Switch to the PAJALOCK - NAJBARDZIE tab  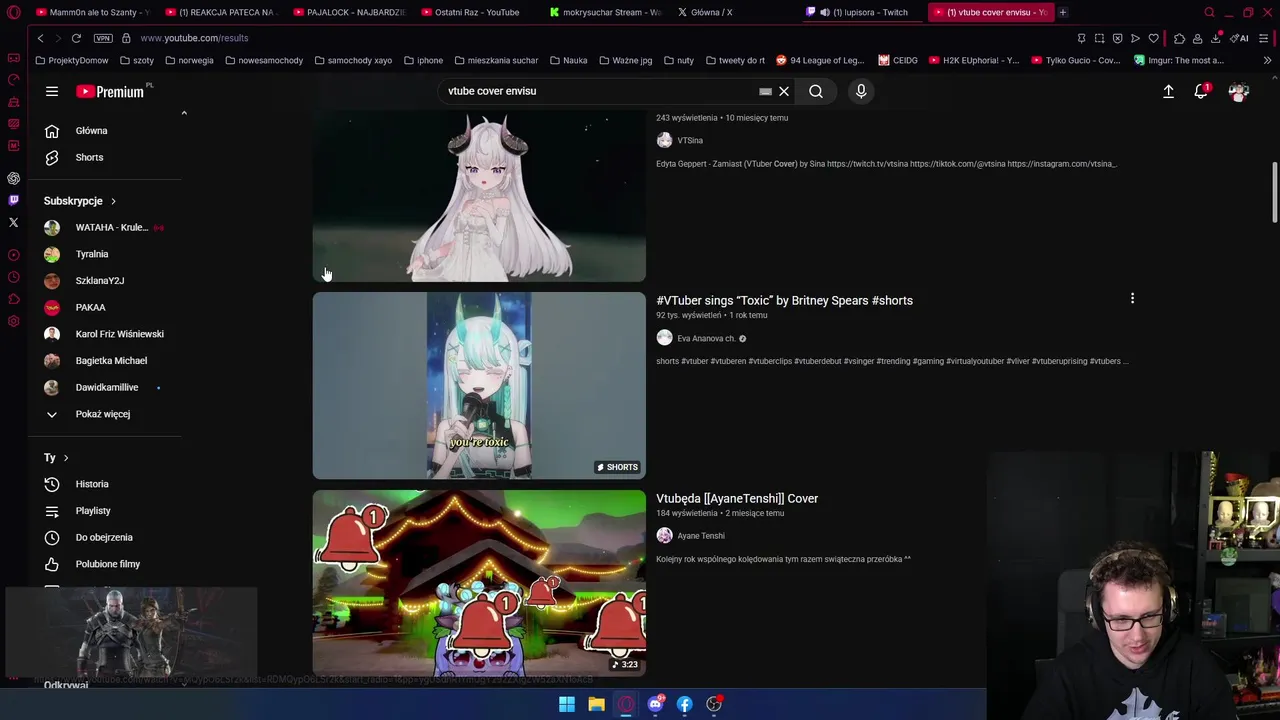(350, 12)
